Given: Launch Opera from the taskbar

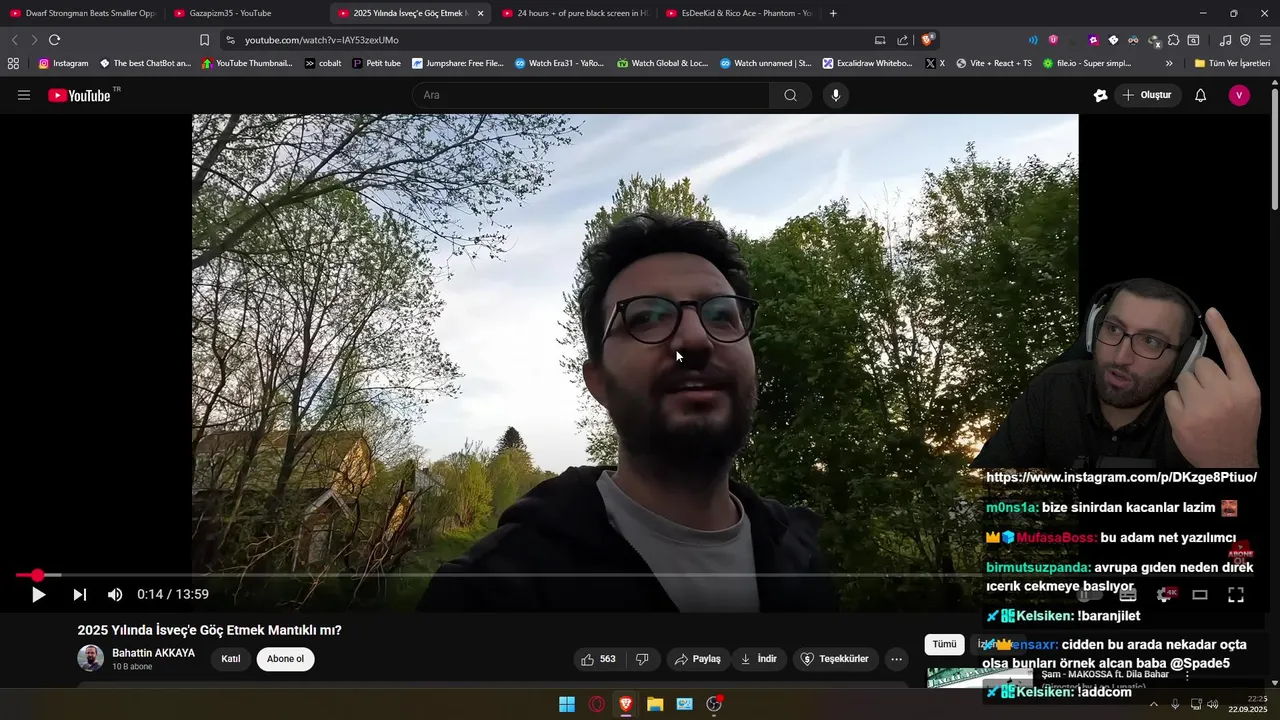Looking at the screenshot, I should [597, 704].
